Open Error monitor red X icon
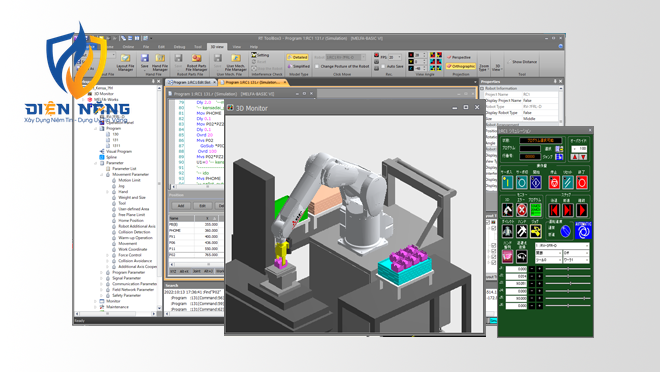This screenshot has width=660, height=372. 522,209
